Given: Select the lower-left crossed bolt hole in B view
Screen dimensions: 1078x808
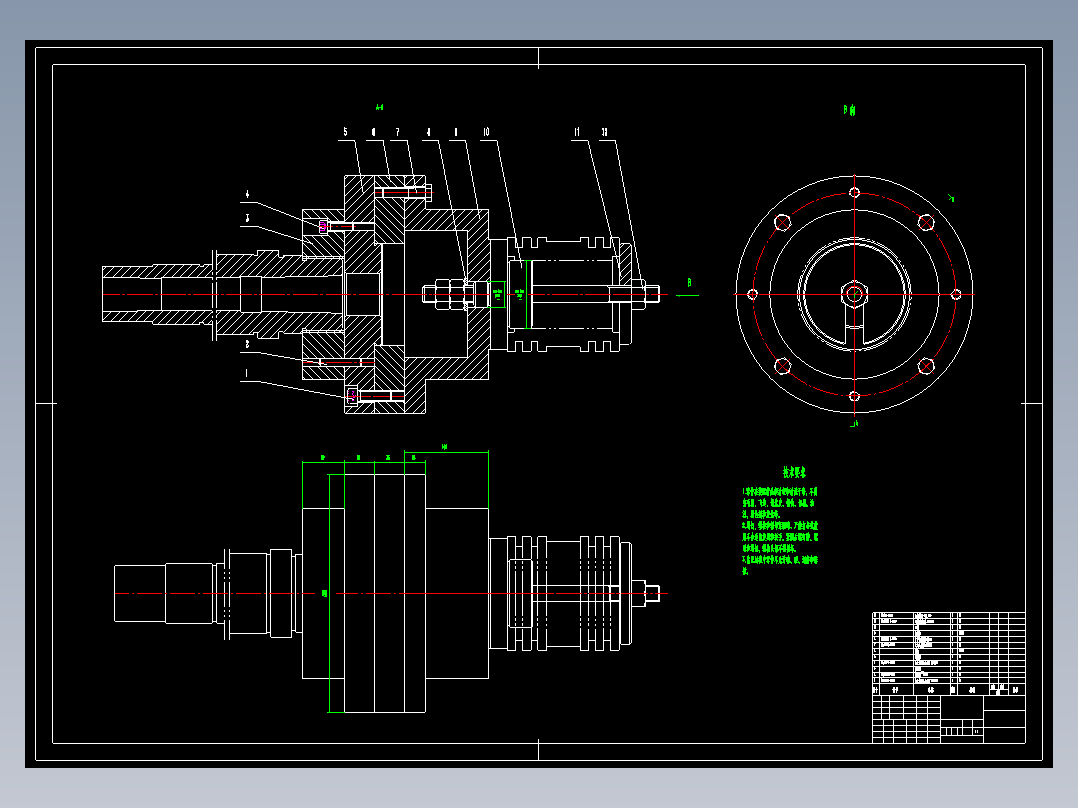Looking at the screenshot, I should coord(782,366).
